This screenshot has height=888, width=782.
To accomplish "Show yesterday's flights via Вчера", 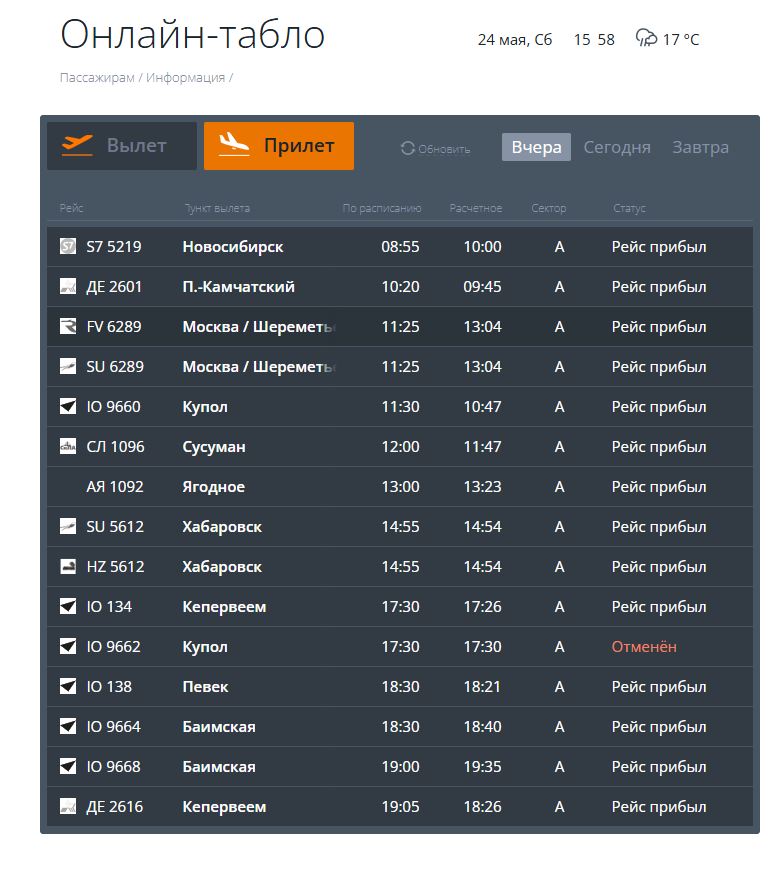I will pos(536,147).
